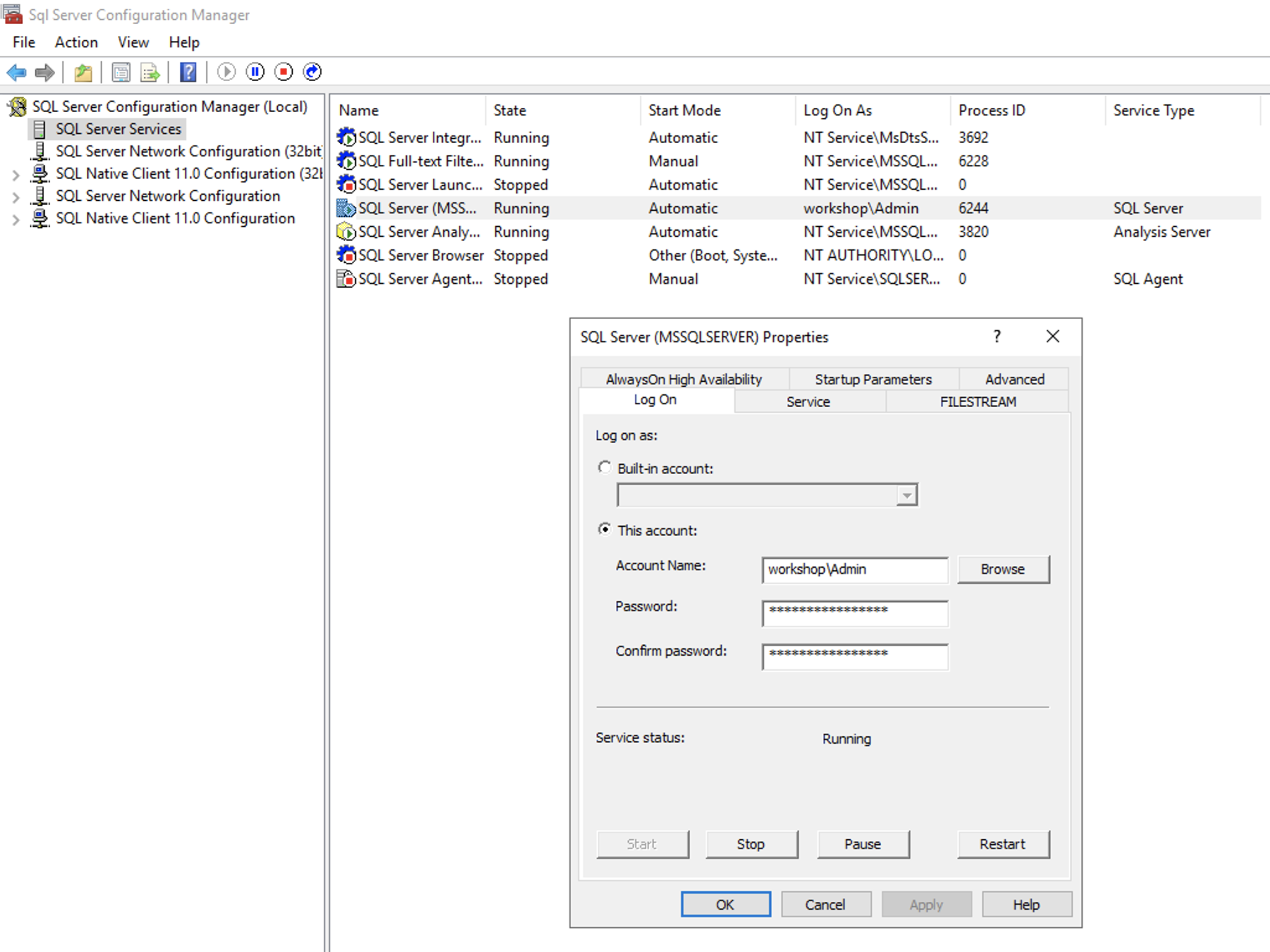Click the Pause Service toolbar icon

point(255,72)
